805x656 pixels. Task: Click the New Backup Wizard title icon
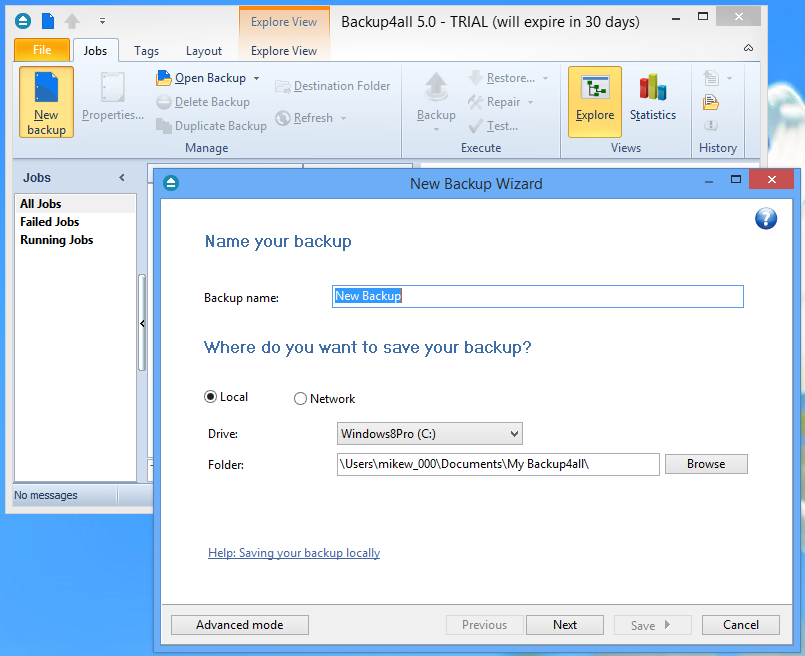[171, 183]
